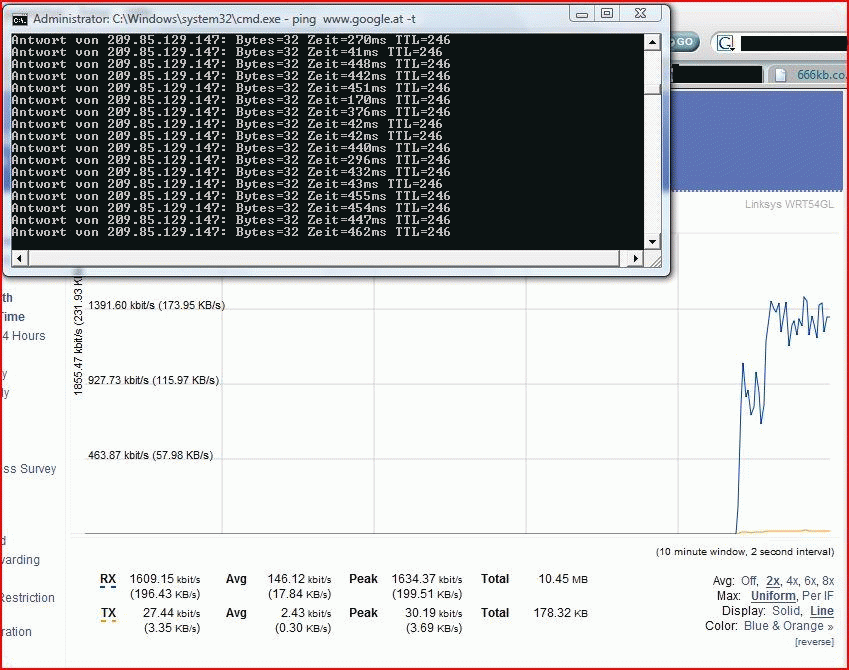Viewport: 849px width, 670px height.
Task: Click the 463.87 kbit/s graph axis label
Action: tap(151, 456)
